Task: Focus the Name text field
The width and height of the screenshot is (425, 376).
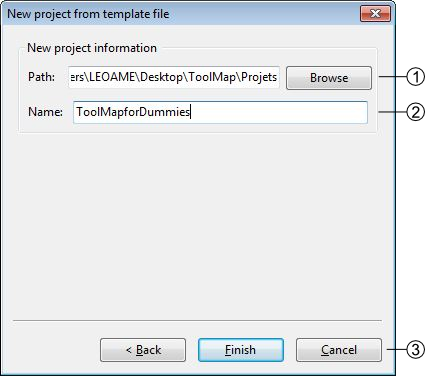Action: click(x=220, y=112)
